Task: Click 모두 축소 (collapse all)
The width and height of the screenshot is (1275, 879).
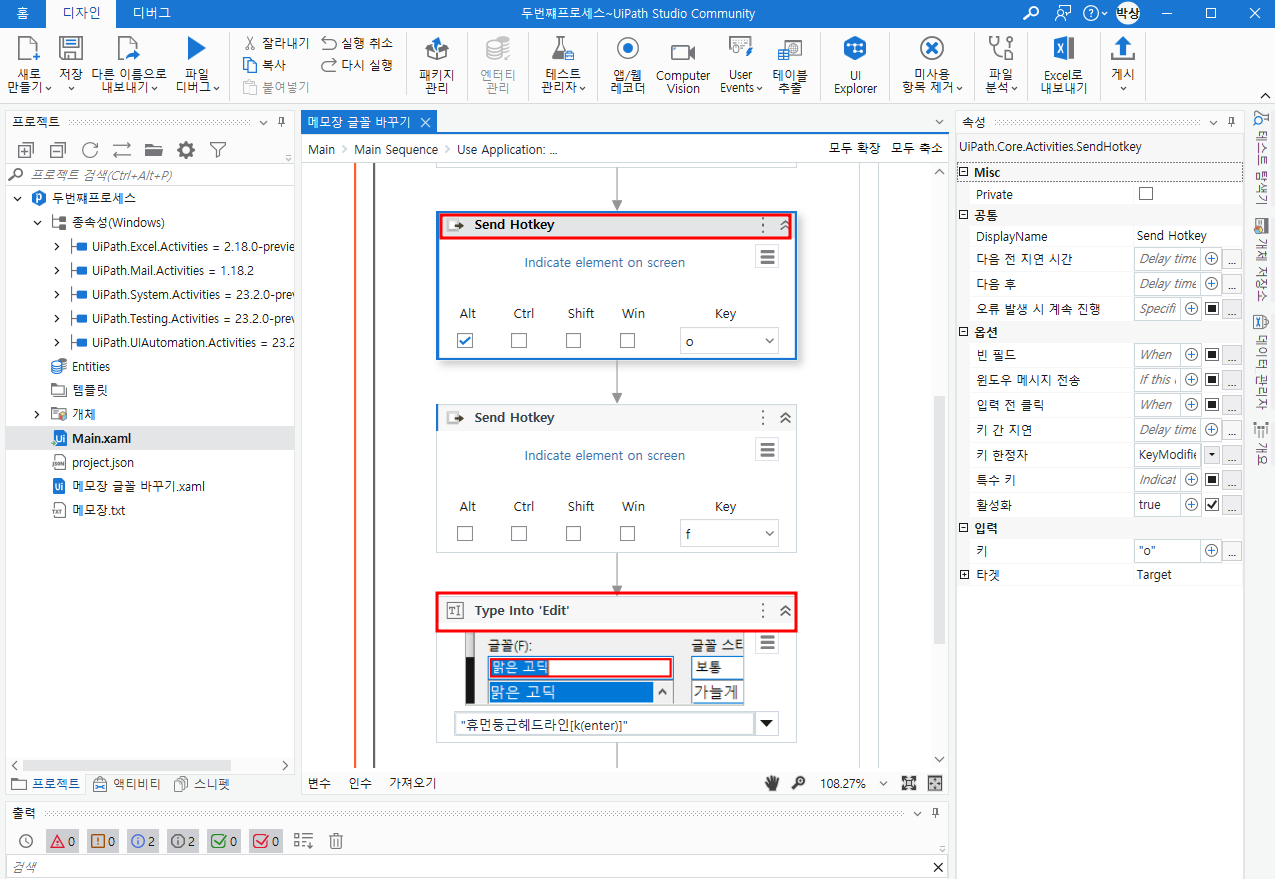Action: pos(917,148)
